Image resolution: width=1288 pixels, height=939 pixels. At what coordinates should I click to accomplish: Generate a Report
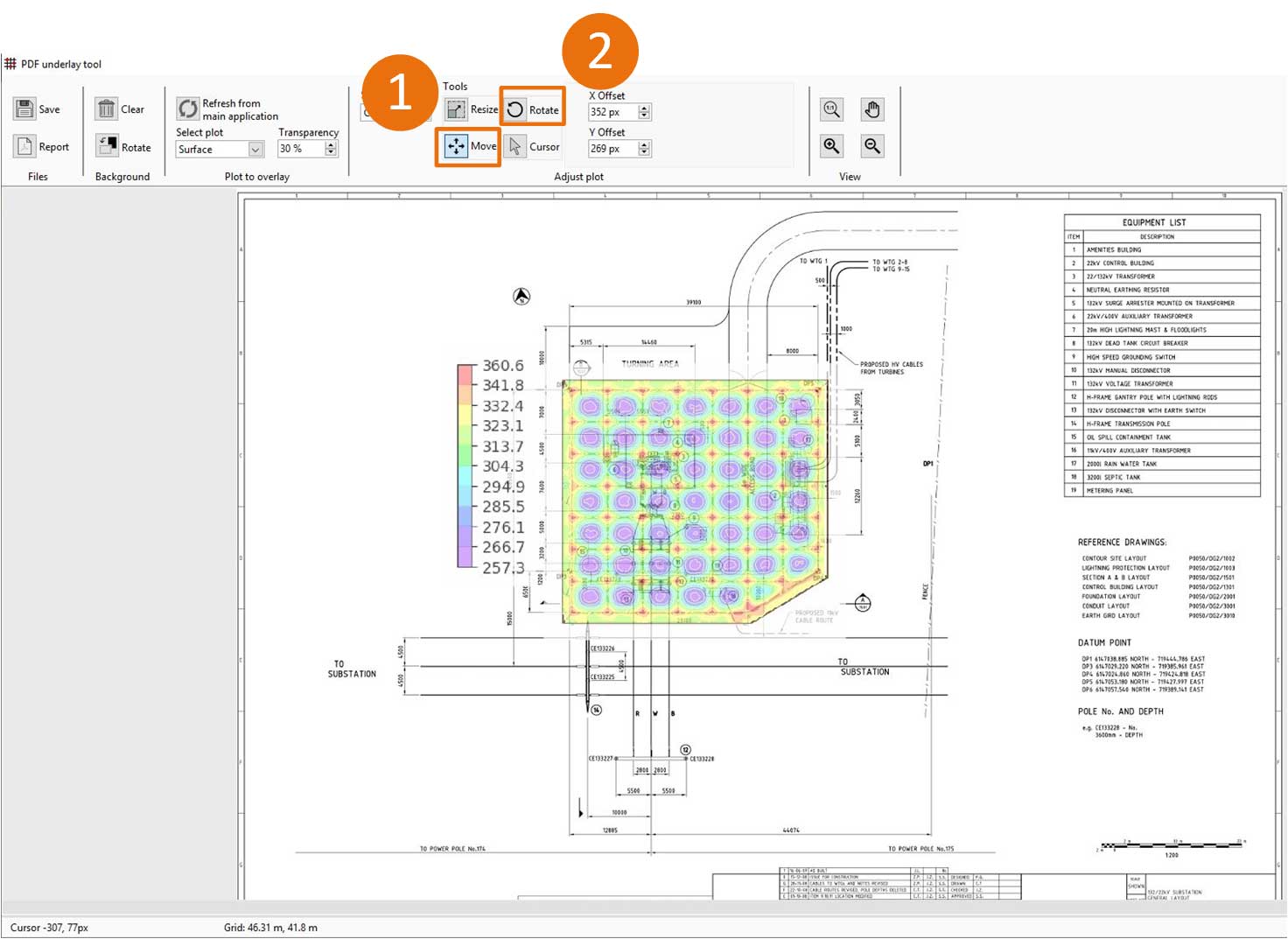pyautogui.click(x=40, y=146)
